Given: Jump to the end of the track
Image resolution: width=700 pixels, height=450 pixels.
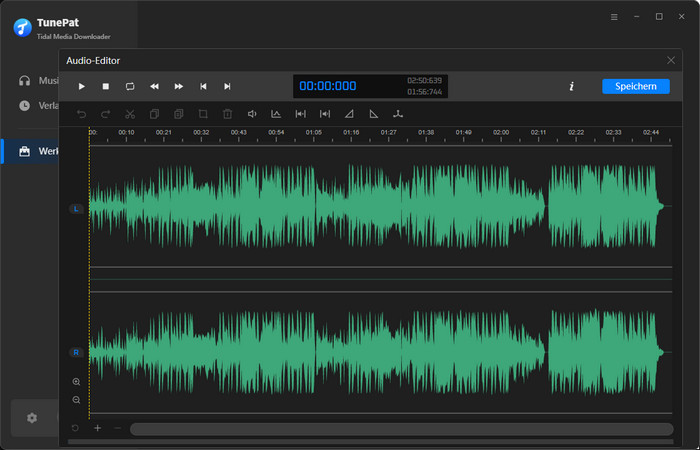Looking at the screenshot, I should (x=227, y=87).
